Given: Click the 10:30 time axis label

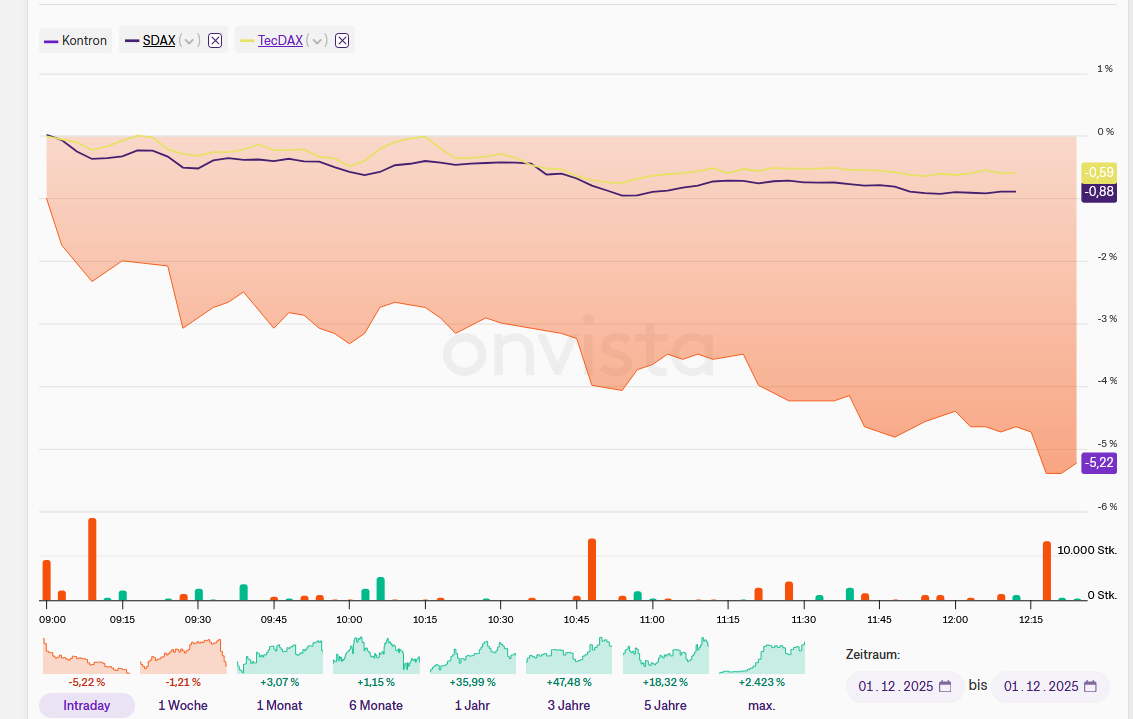Looking at the screenshot, I should (x=501, y=620).
